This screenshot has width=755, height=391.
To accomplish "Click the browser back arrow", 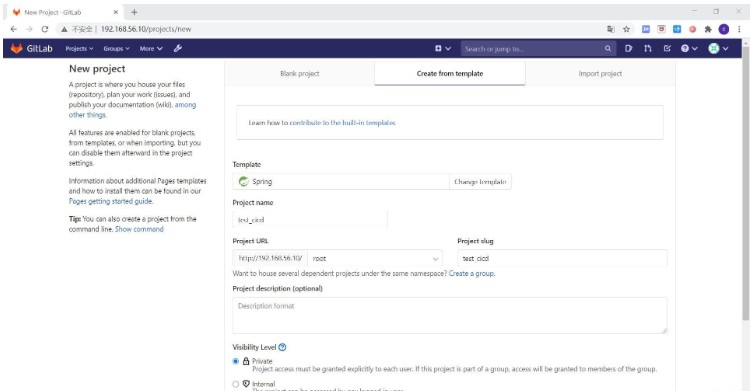I will click(x=13, y=29).
